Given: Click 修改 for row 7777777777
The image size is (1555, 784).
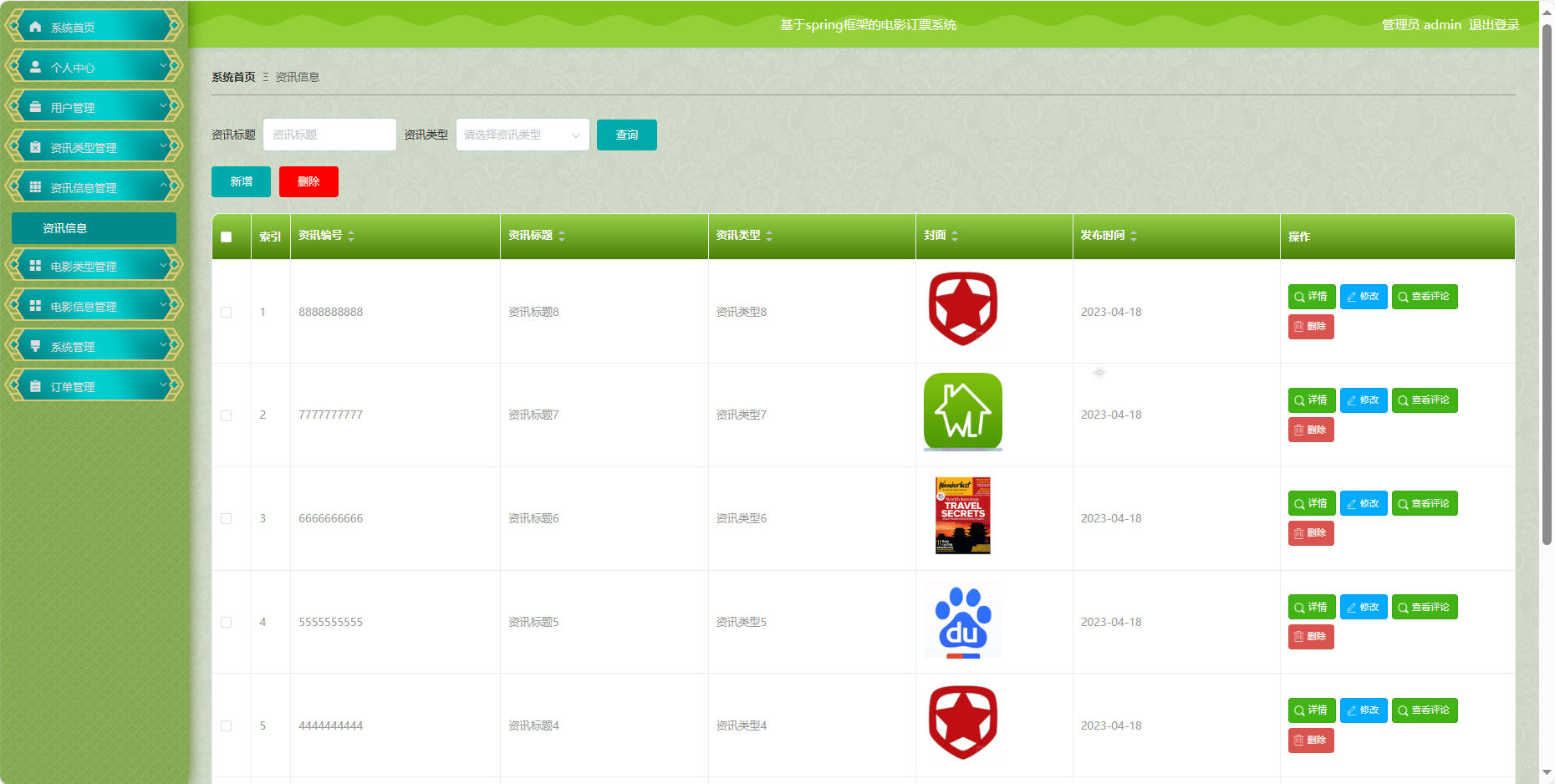Looking at the screenshot, I should [x=1364, y=400].
